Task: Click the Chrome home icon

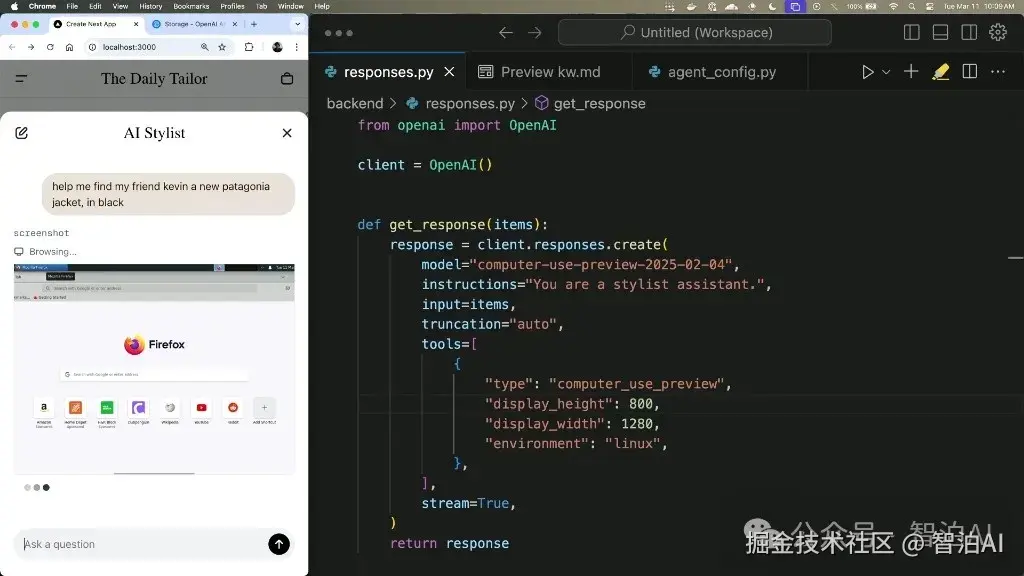Action: click(x=69, y=47)
